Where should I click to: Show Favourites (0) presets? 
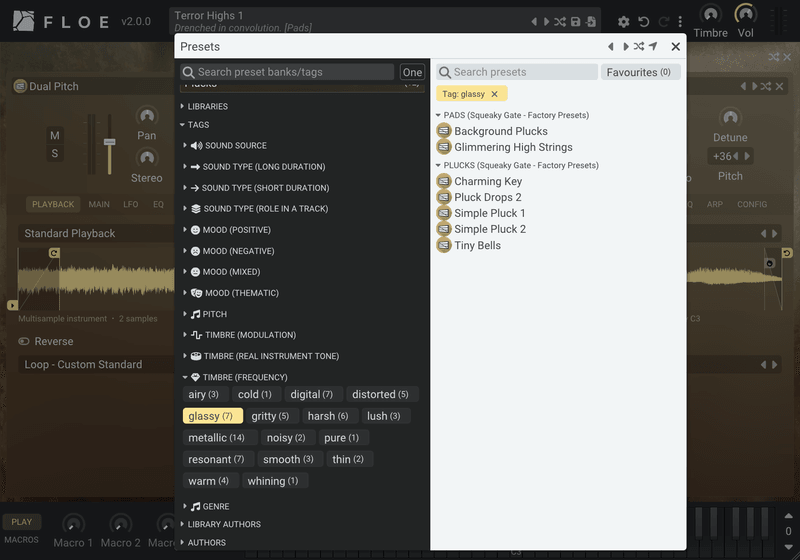pos(640,72)
